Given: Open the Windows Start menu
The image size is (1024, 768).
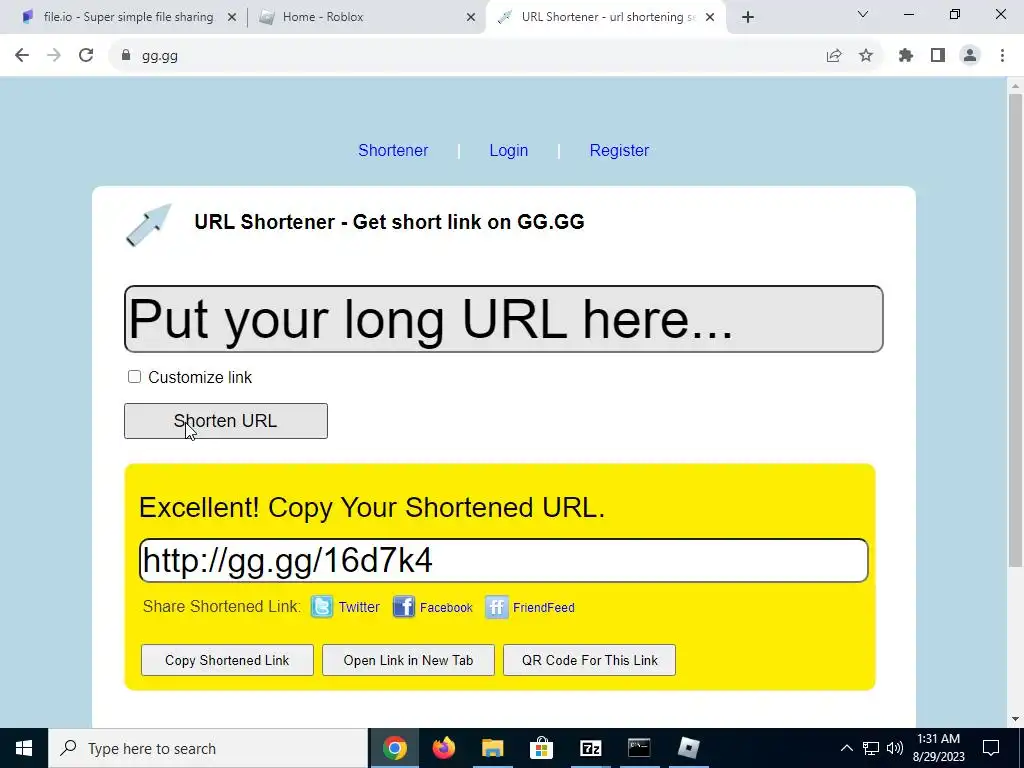Looking at the screenshot, I should point(24,748).
